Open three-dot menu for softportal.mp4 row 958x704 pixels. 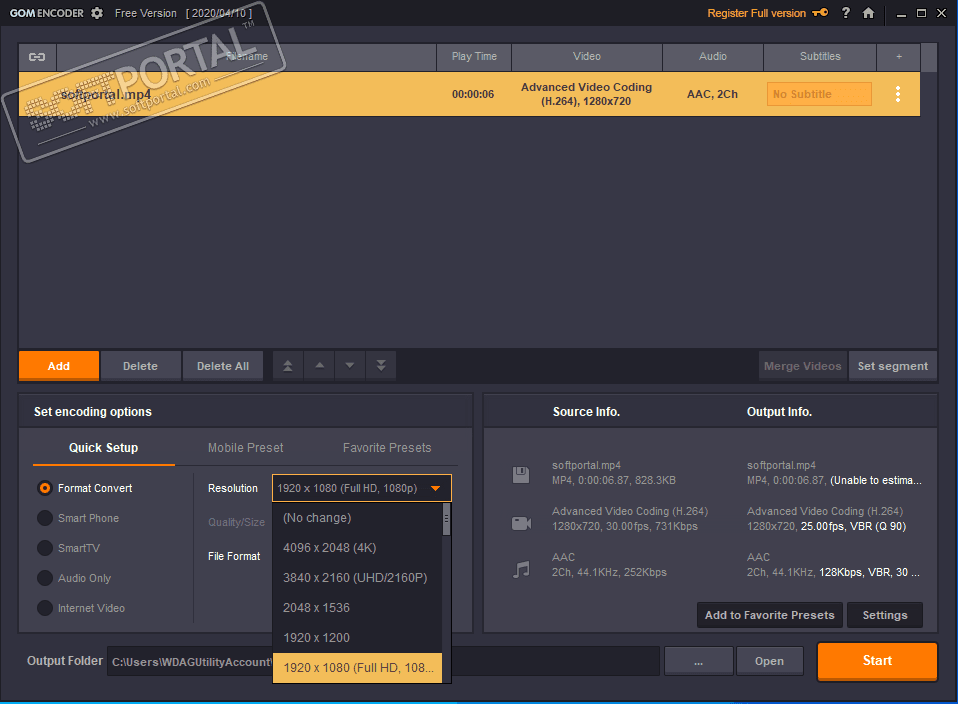click(x=898, y=94)
